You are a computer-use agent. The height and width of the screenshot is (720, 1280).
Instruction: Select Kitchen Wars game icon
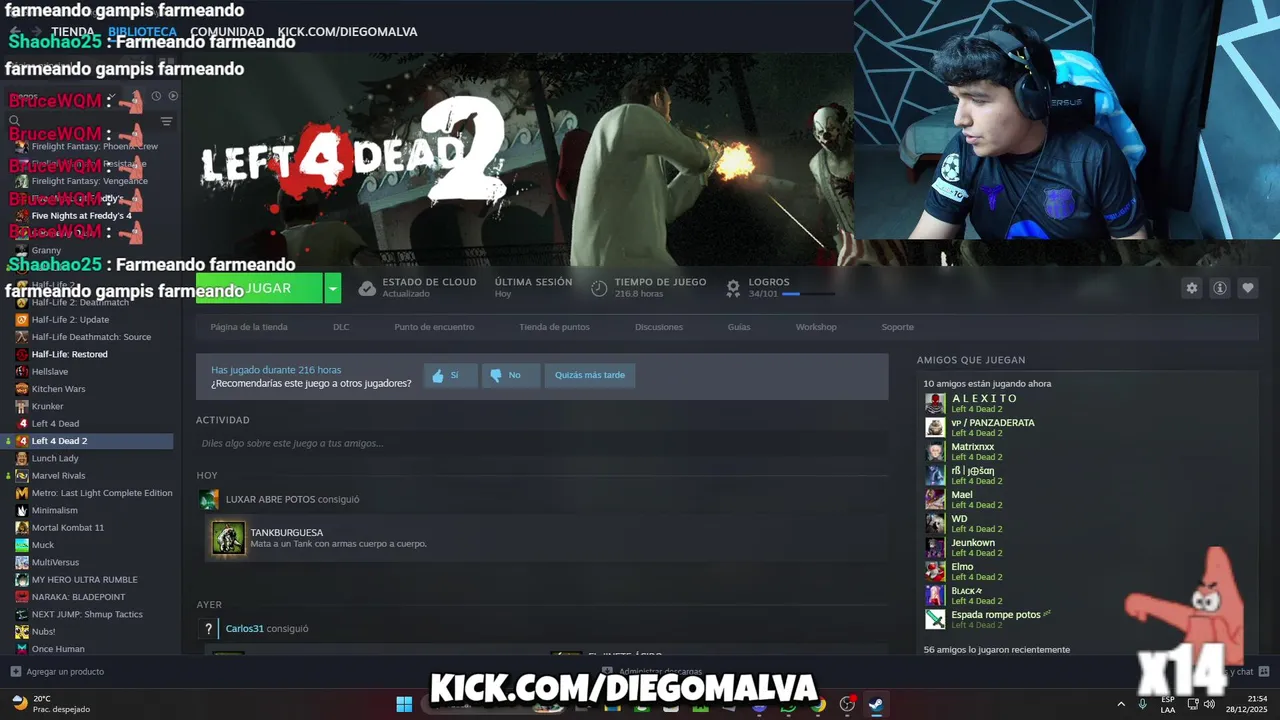pyautogui.click(x=22, y=389)
